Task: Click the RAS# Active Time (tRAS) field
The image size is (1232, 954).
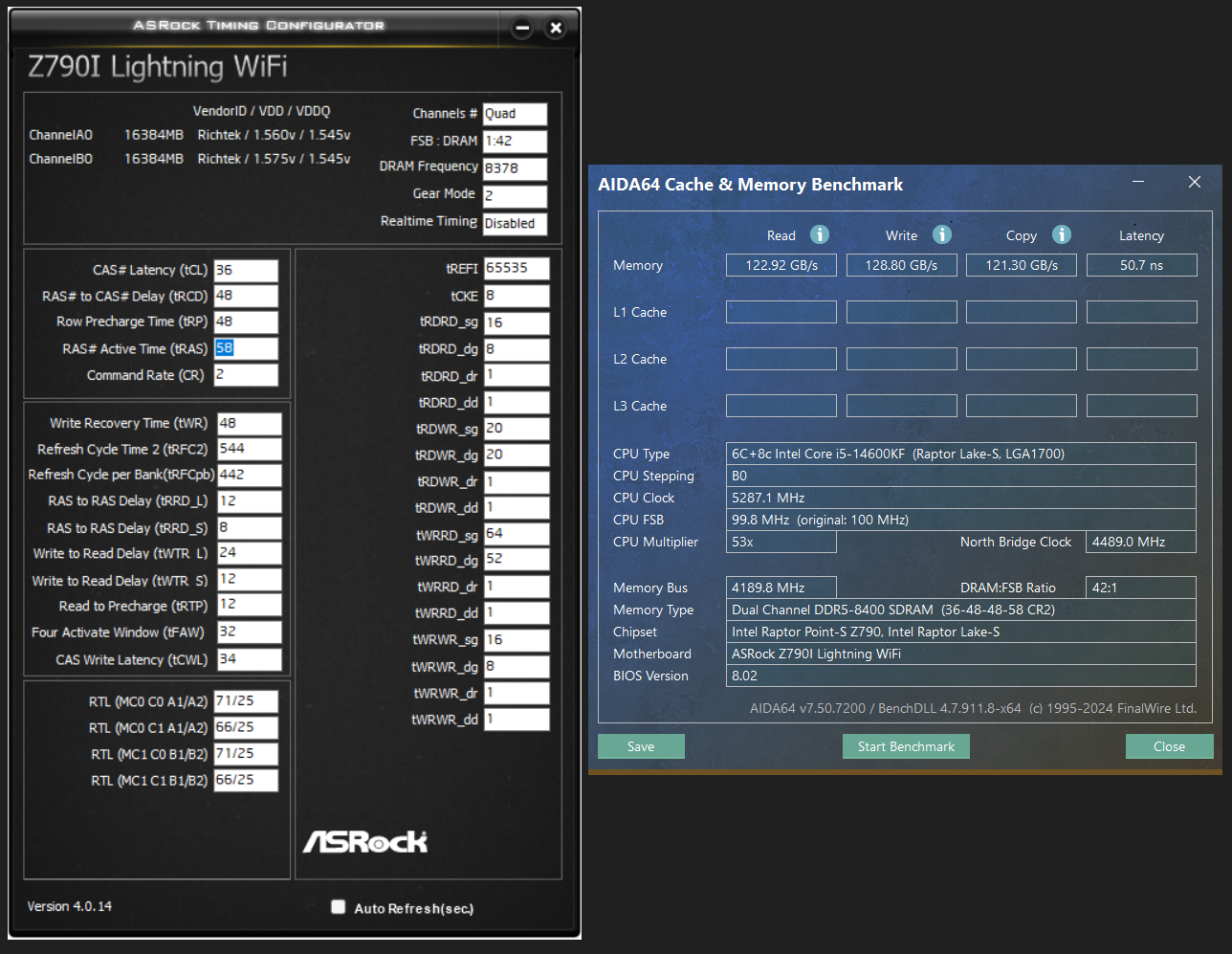Action: tap(246, 348)
